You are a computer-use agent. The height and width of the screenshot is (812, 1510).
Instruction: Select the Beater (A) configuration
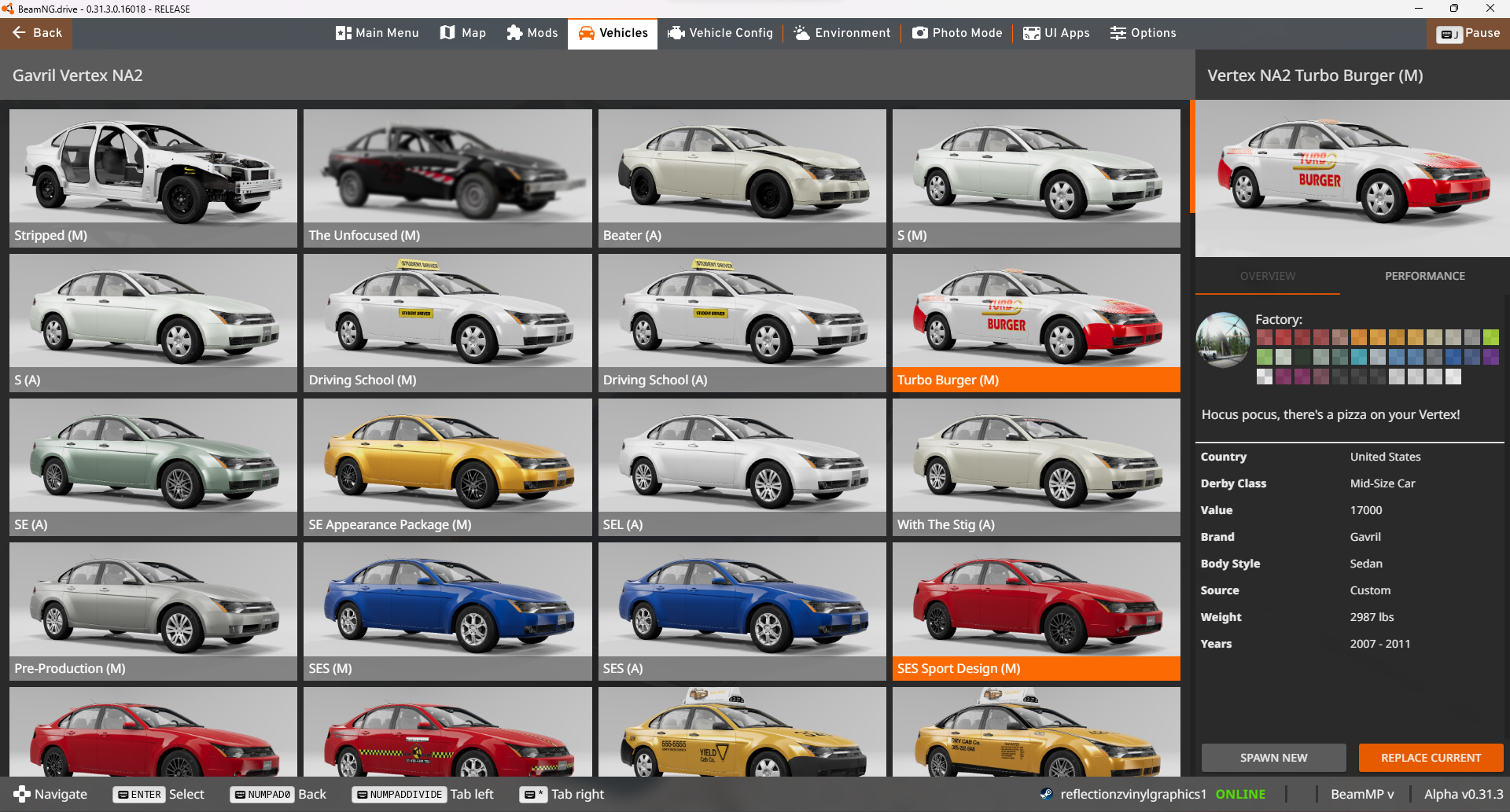click(742, 178)
